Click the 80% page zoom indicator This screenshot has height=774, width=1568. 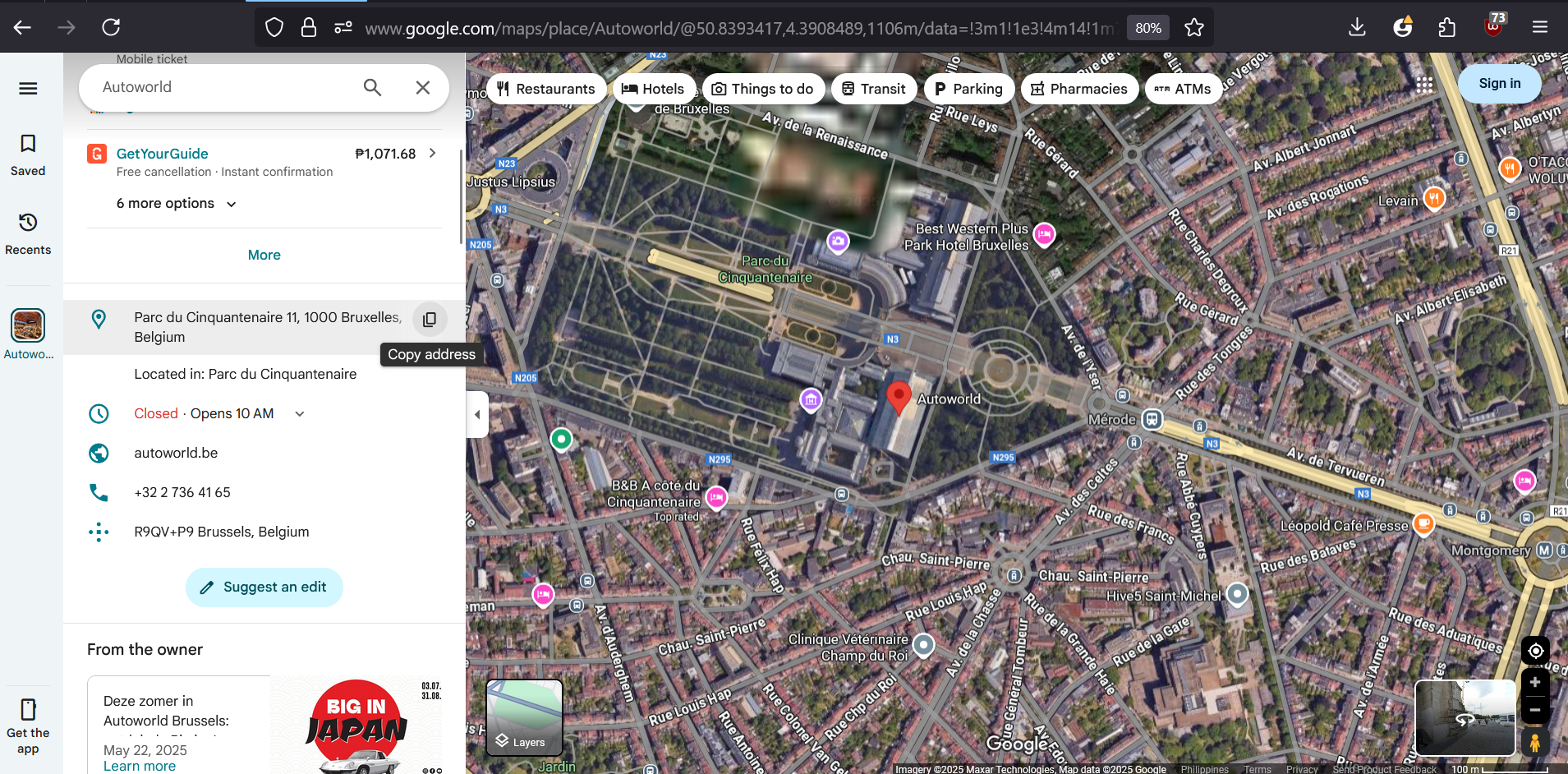1147,28
